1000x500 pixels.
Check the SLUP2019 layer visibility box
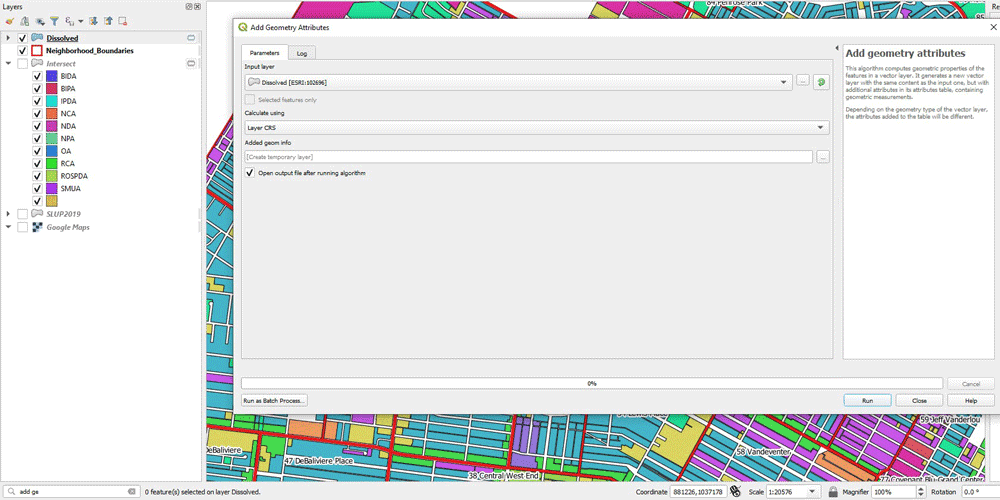tap(22, 214)
